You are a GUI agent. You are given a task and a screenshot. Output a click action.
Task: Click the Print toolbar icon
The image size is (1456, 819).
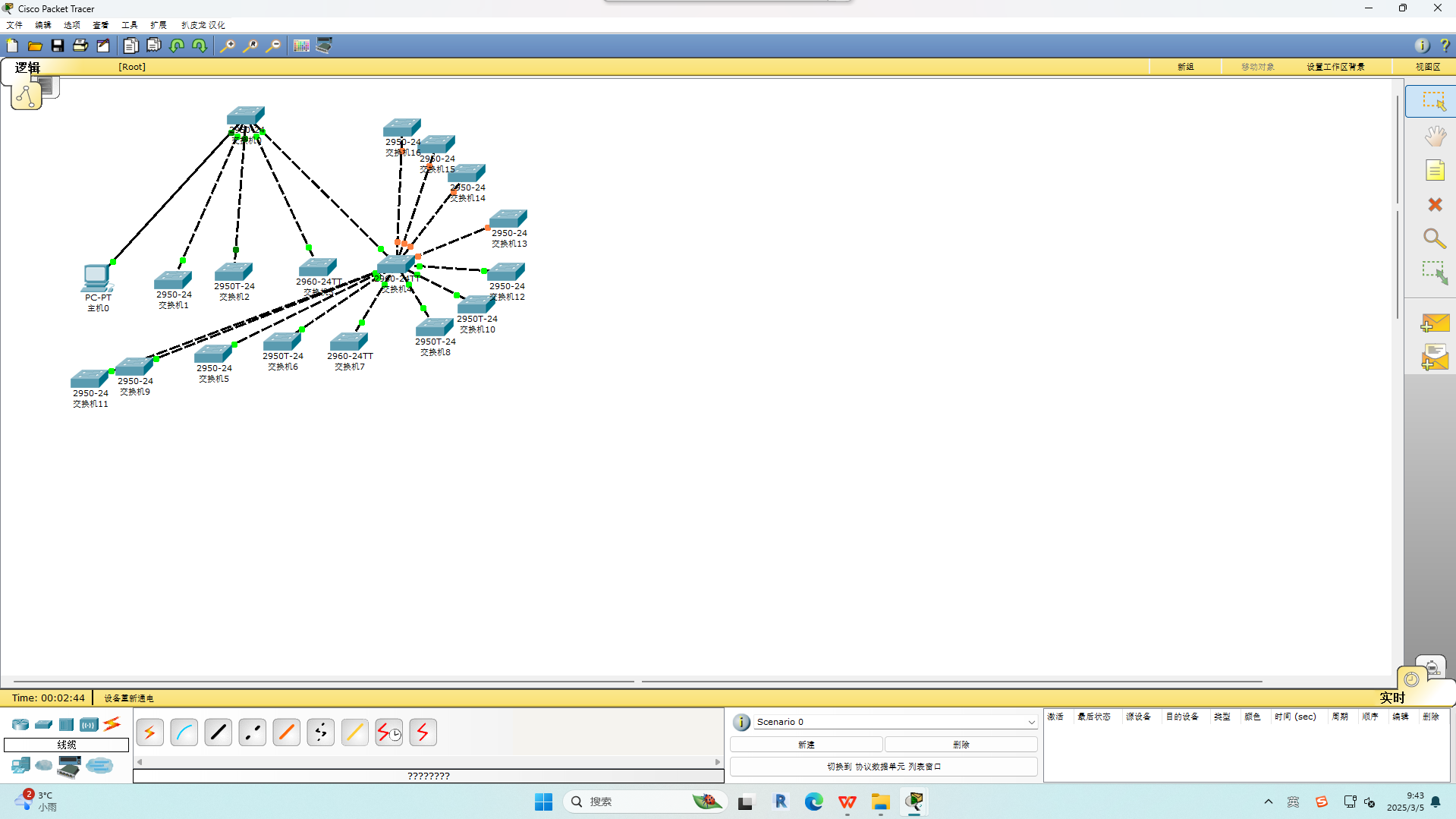click(80, 46)
